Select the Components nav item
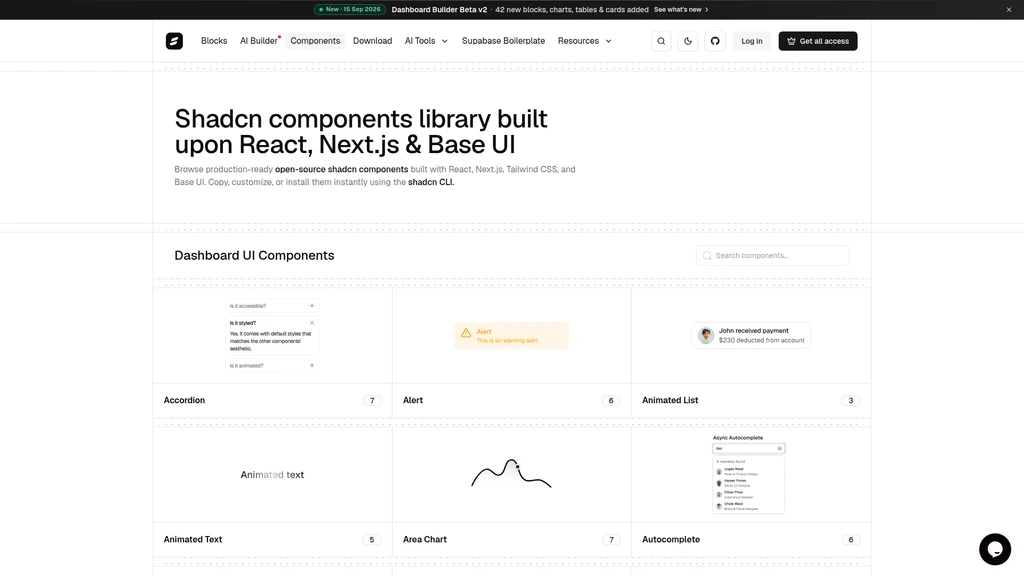 [x=315, y=41]
